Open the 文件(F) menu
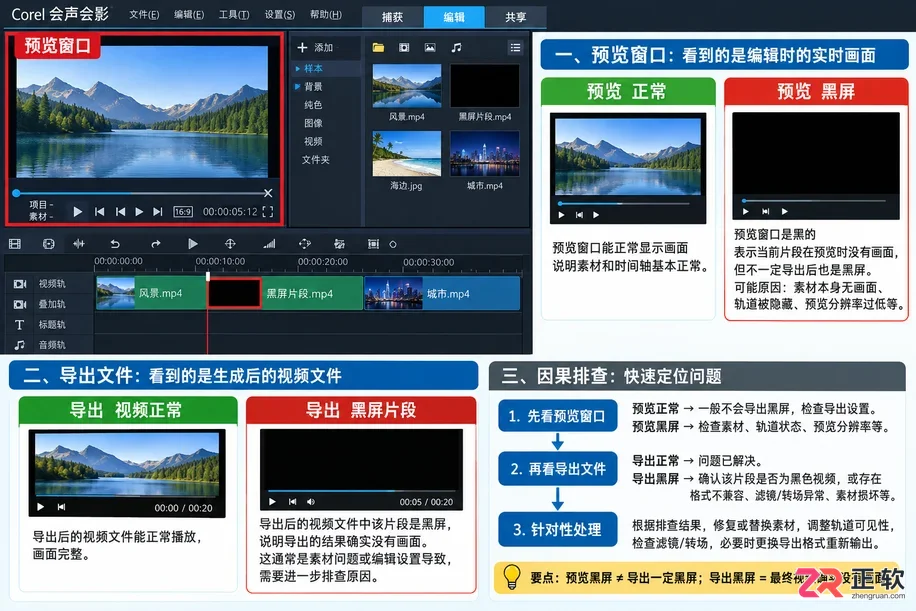This screenshot has width=916, height=611. pos(144,15)
